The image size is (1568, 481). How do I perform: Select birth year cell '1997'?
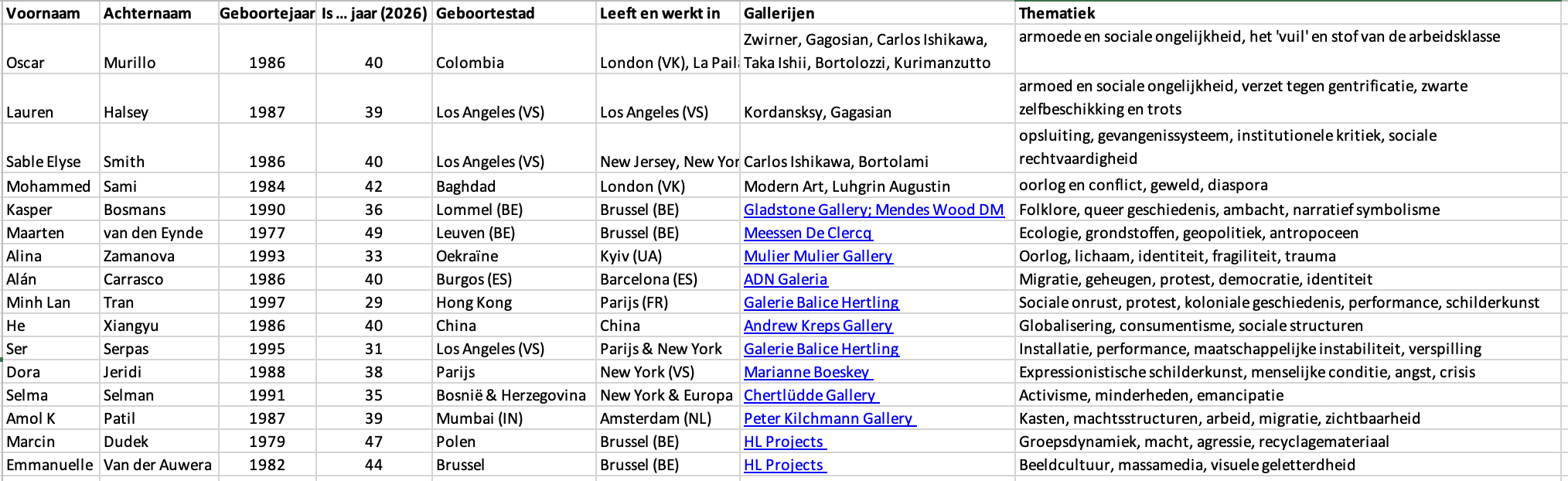pos(268,302)
